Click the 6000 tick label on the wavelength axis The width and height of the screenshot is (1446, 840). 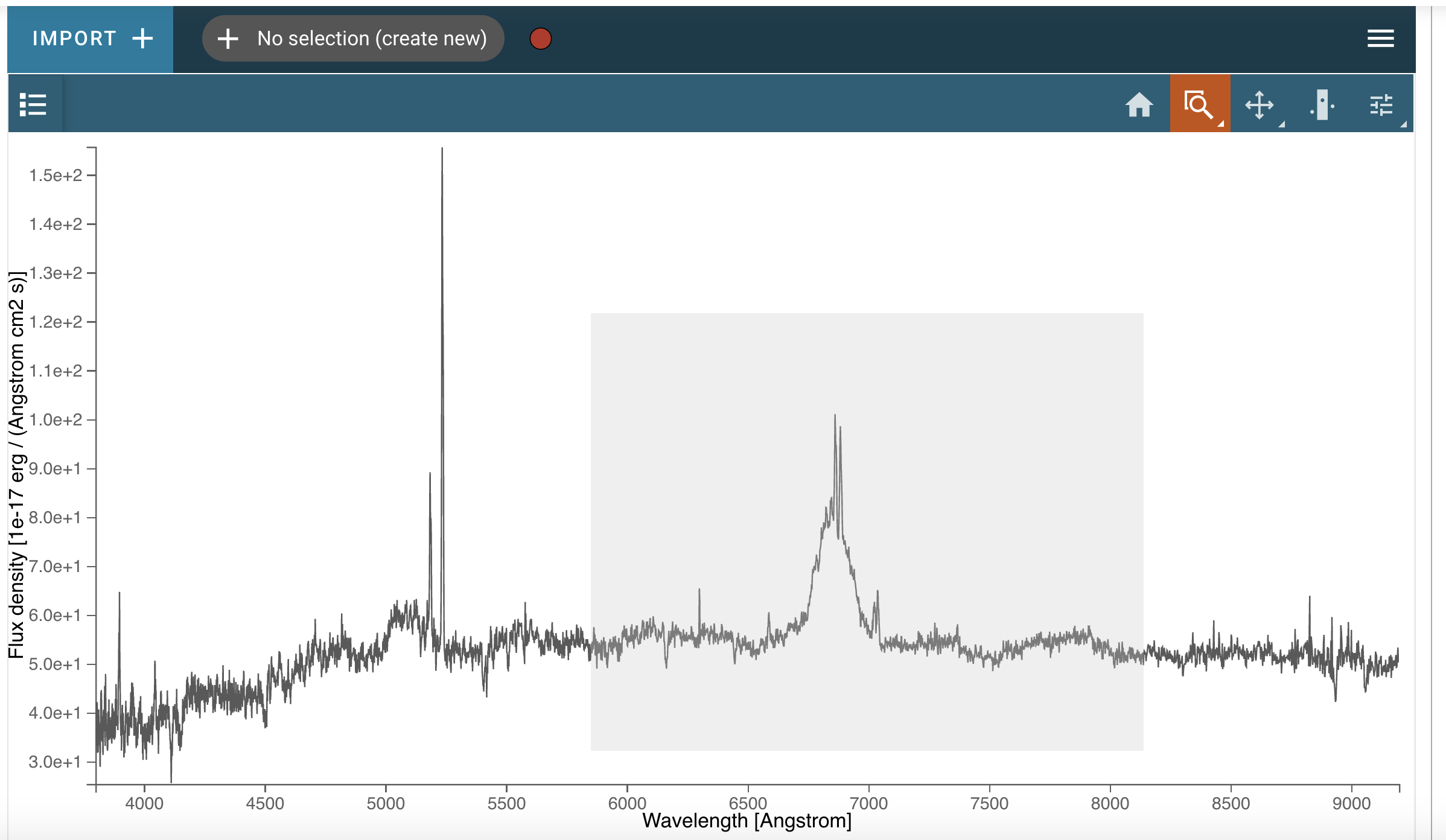627,803
